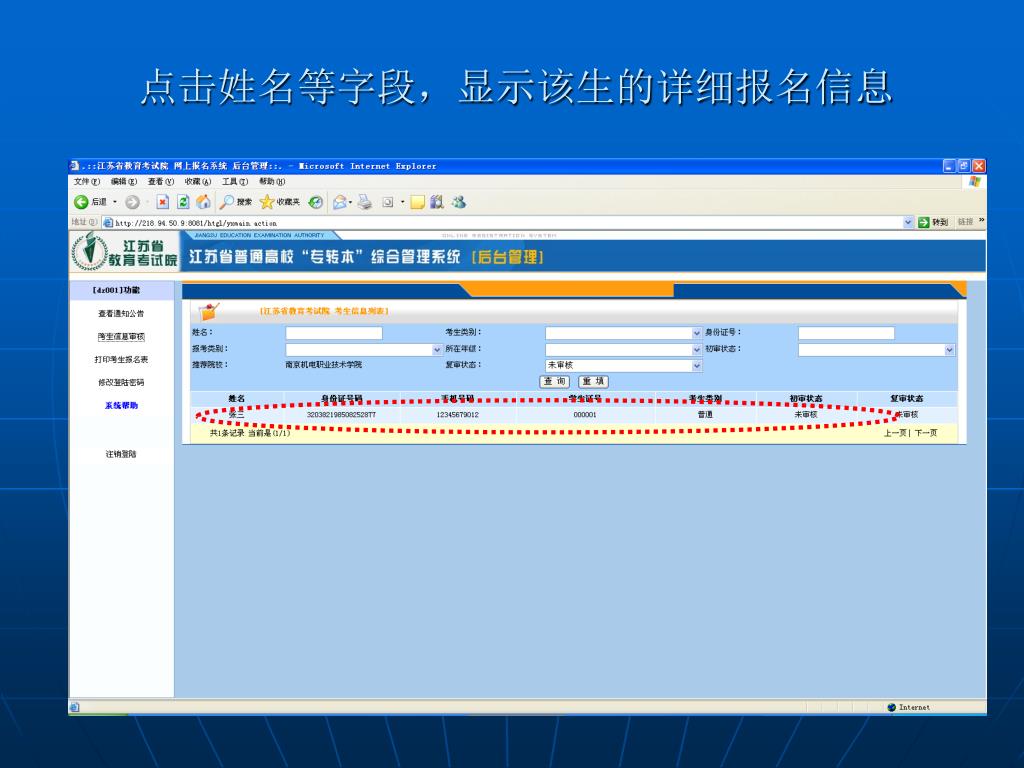Click the Home page icon
The height and width of the screenshot is (768, 1024).
[203, 202]
